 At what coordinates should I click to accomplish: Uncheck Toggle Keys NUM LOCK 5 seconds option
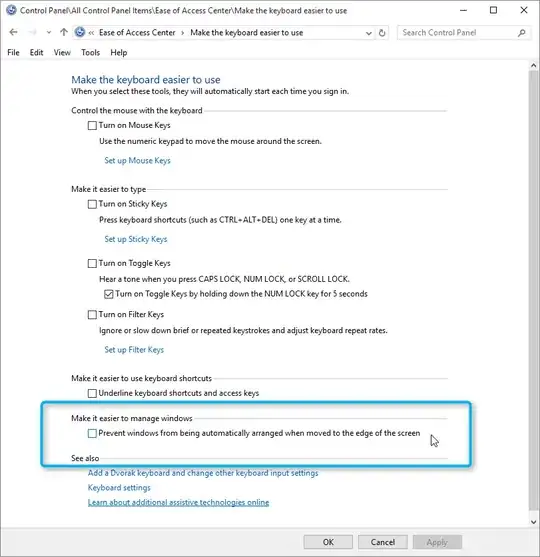click(x=109, y=294)
